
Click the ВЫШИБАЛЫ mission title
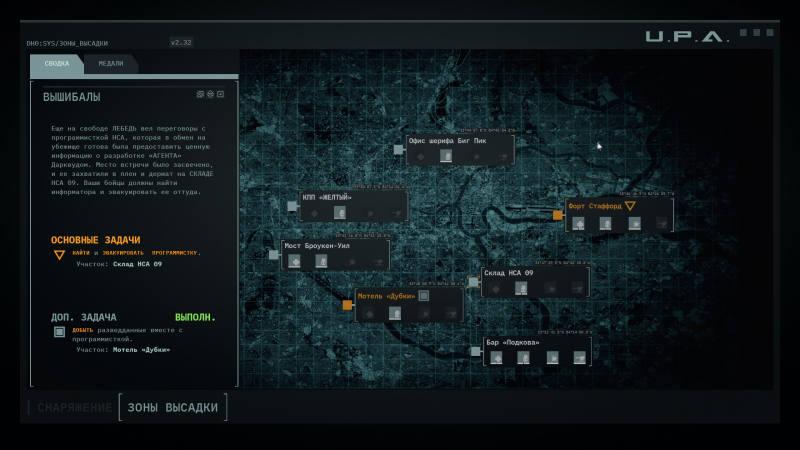71,97
